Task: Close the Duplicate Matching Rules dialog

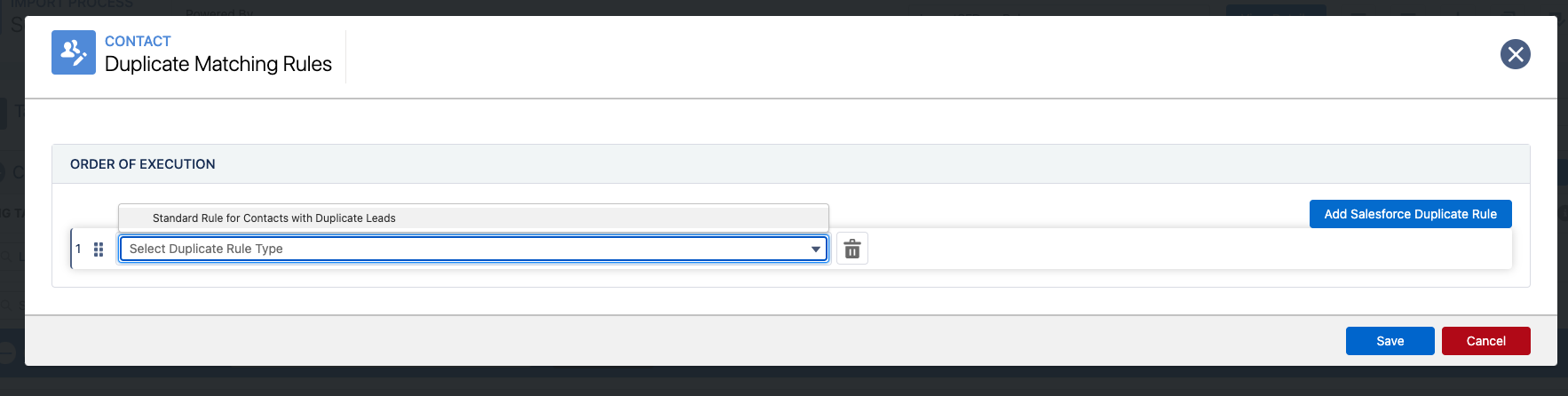Action: tap(1515, 54)
